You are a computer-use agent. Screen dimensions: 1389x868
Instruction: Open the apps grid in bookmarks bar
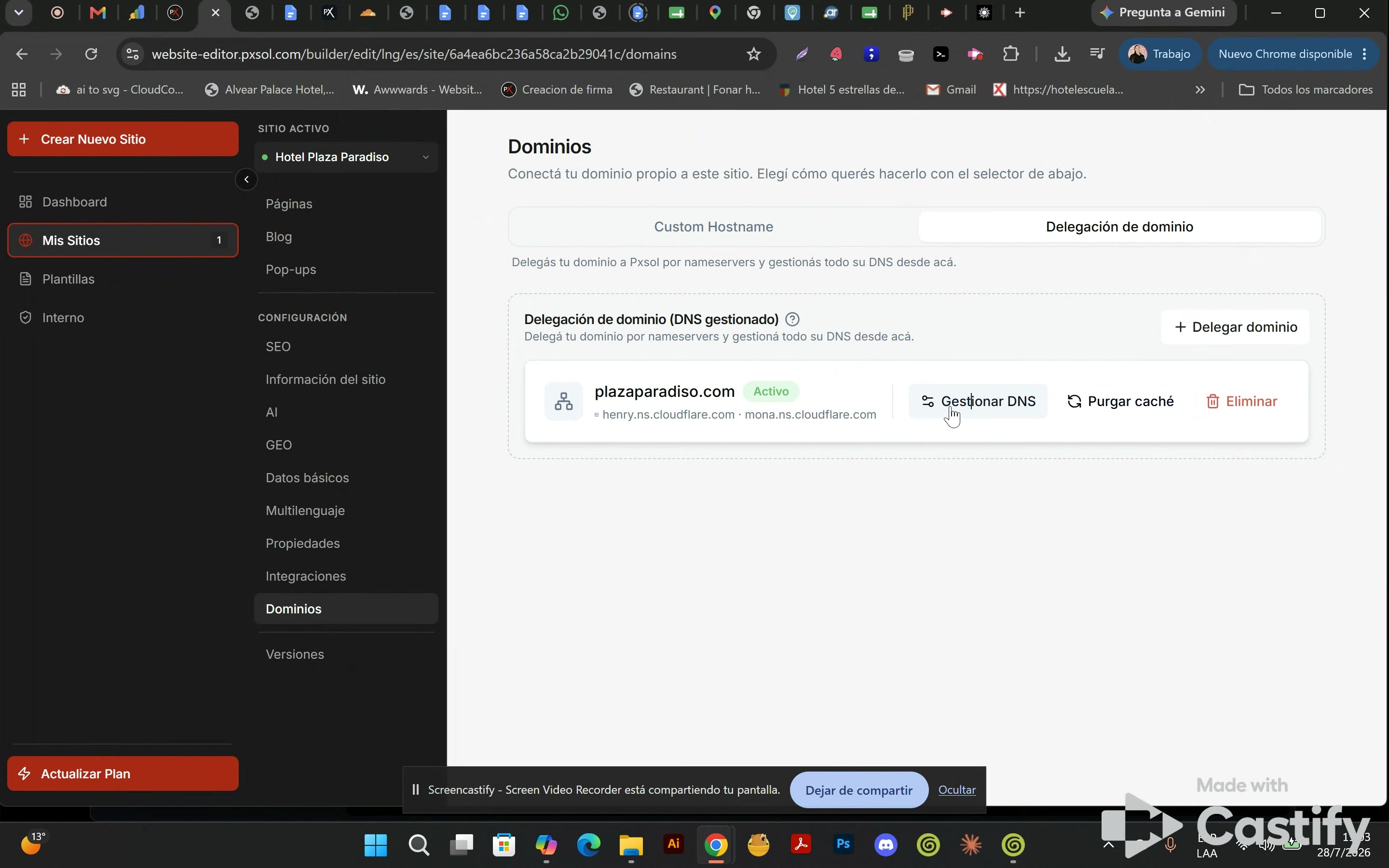[19, 90]
